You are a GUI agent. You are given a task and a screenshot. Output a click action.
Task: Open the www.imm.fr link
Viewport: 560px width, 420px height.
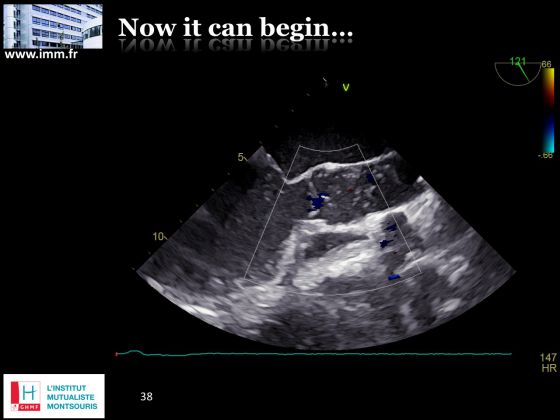click(x=41, y=55)
